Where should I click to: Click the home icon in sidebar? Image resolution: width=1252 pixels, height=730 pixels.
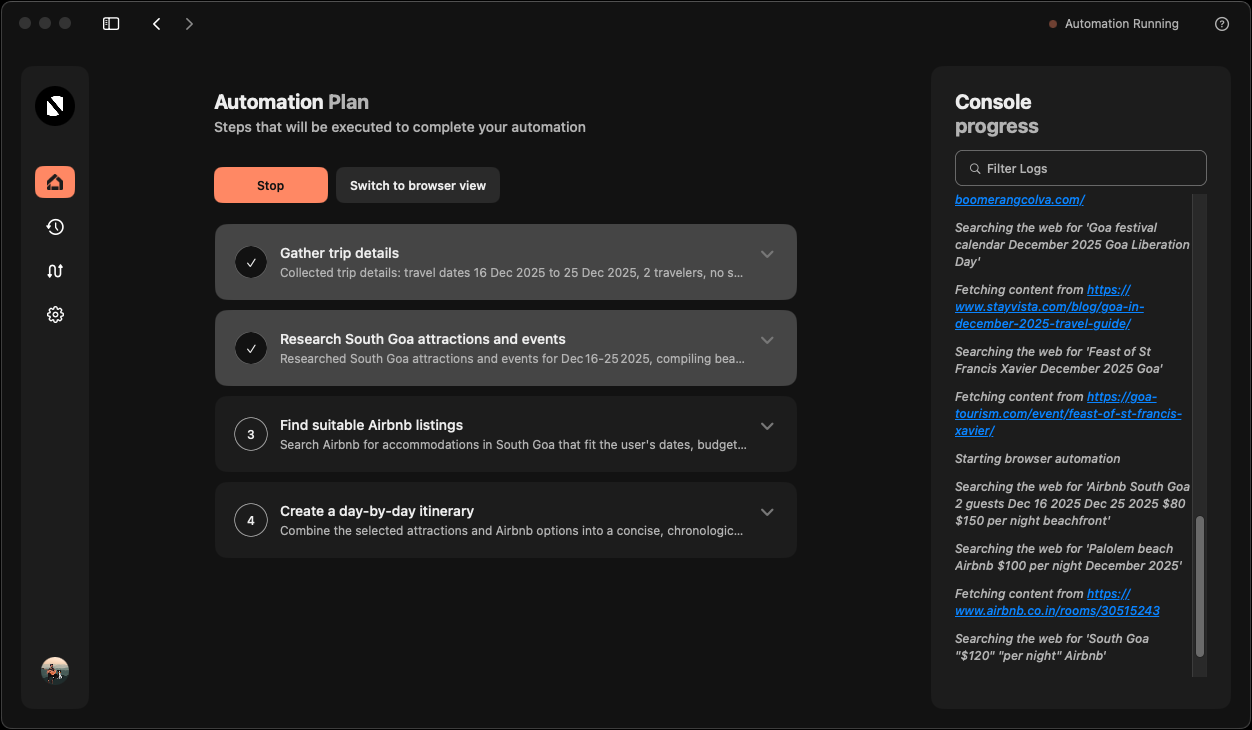point(55,182)
